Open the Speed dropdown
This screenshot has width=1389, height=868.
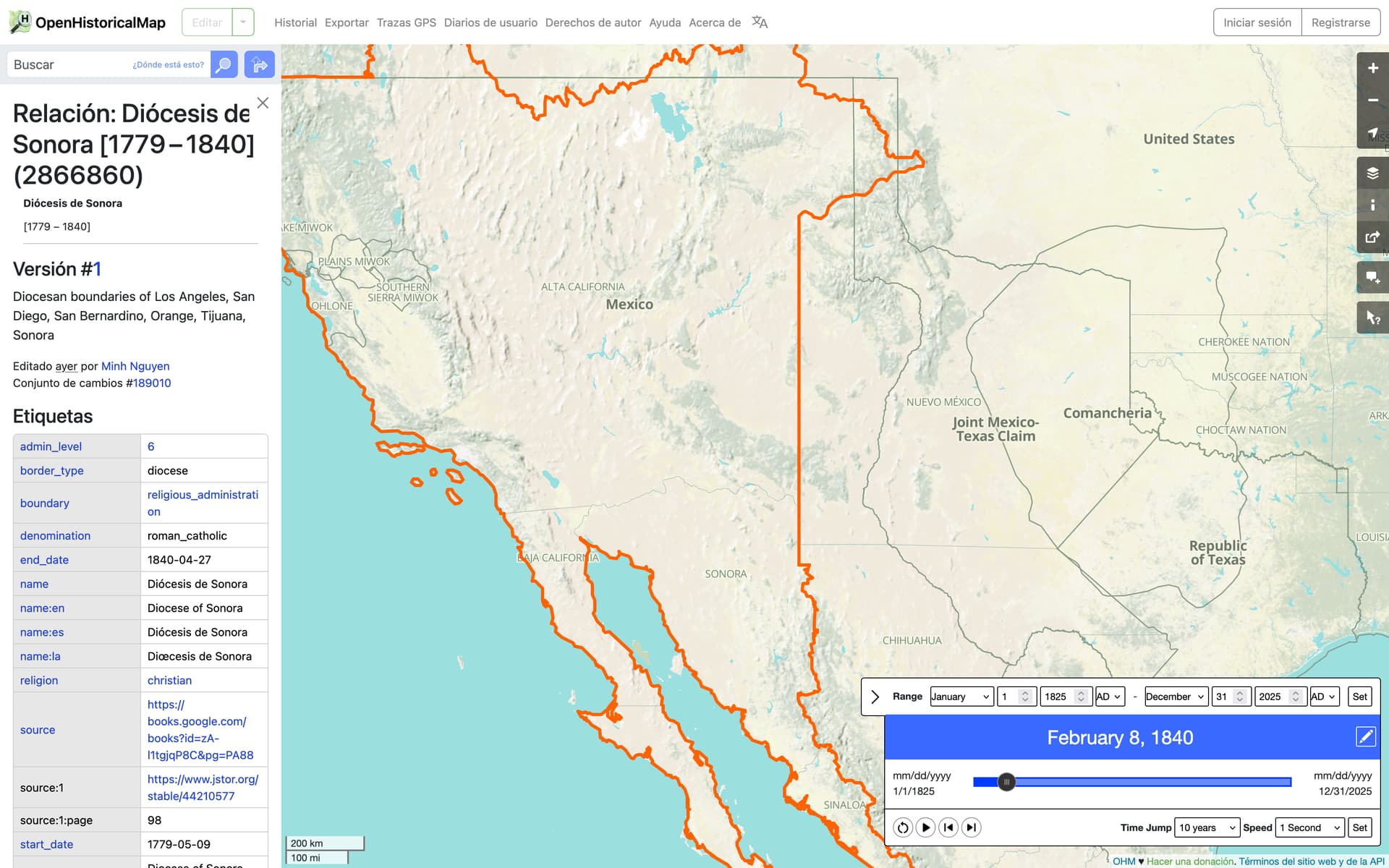coord(1310,827)
